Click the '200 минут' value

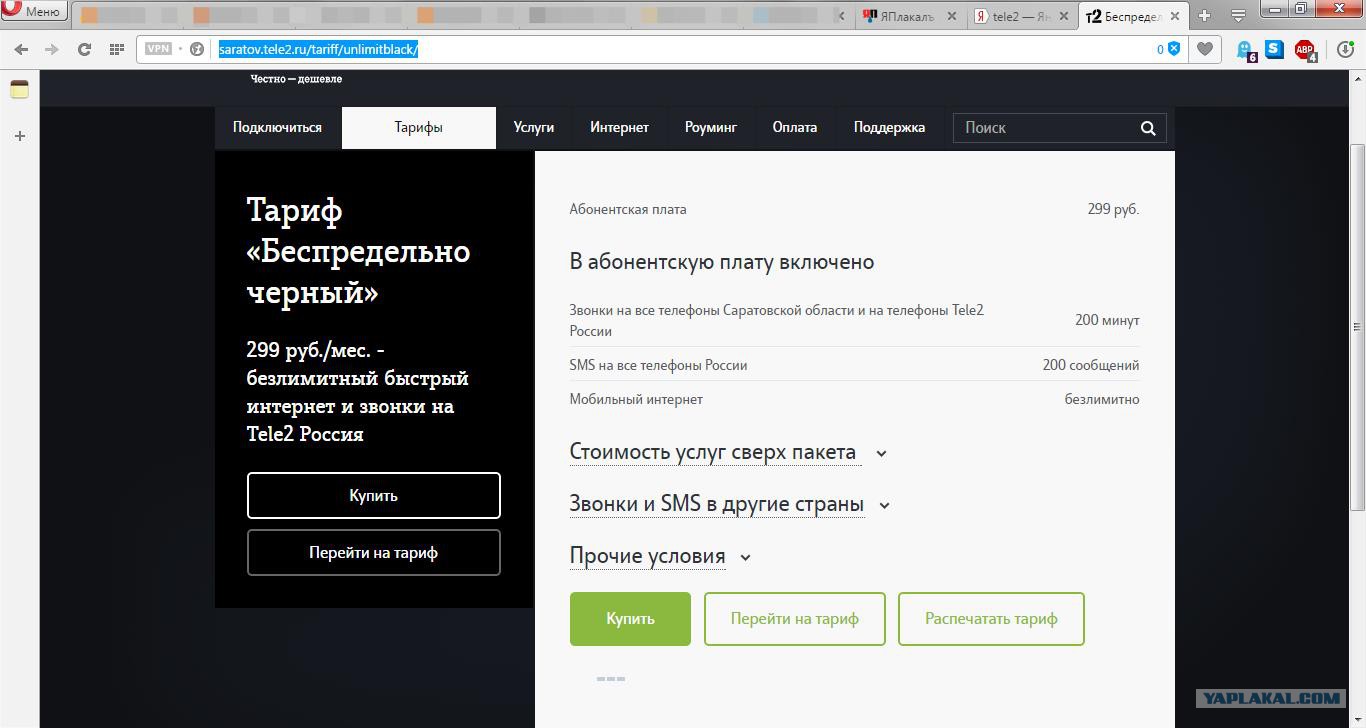[x=1107, y=320]
